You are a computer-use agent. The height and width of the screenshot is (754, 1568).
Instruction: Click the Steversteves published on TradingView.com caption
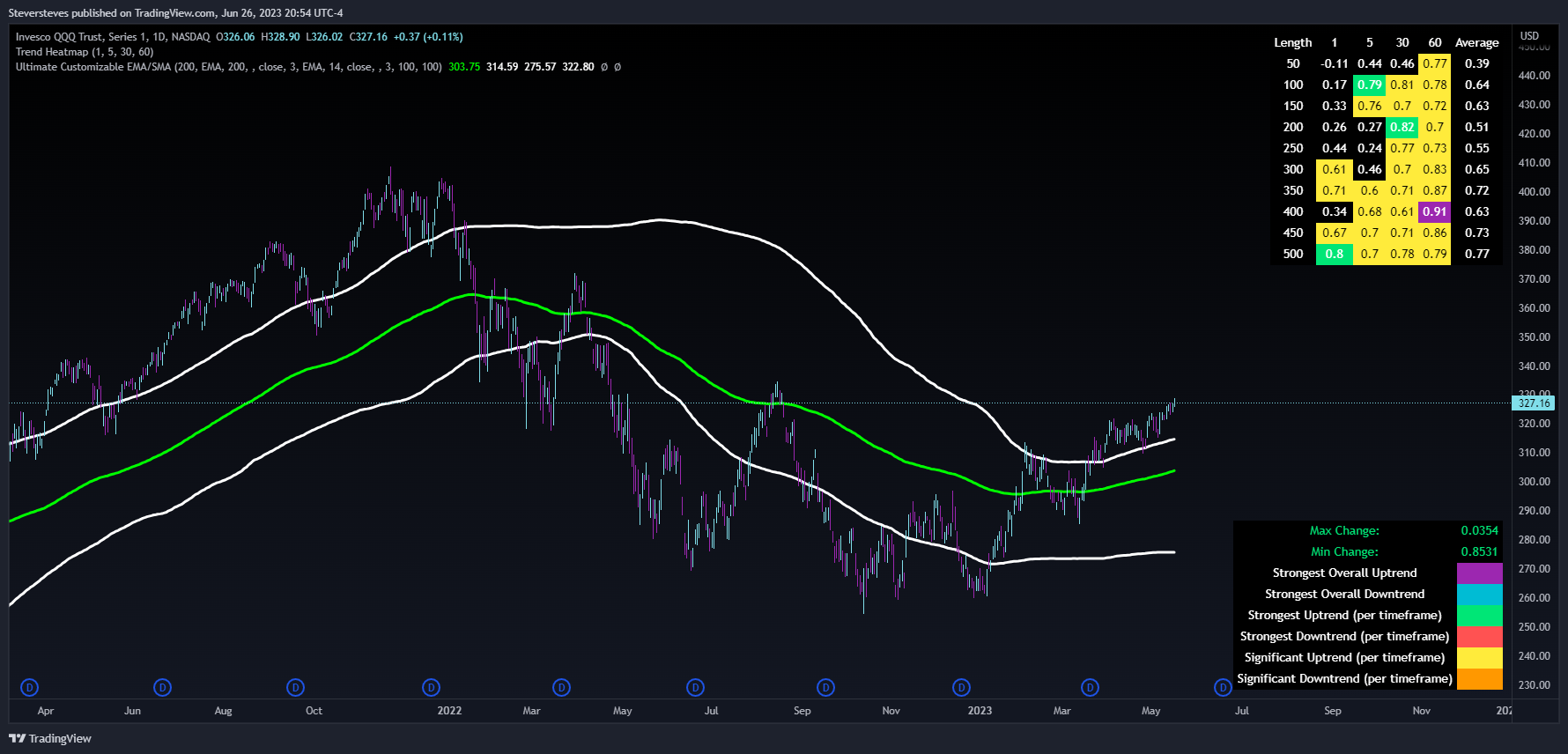(x=175, y=13)
